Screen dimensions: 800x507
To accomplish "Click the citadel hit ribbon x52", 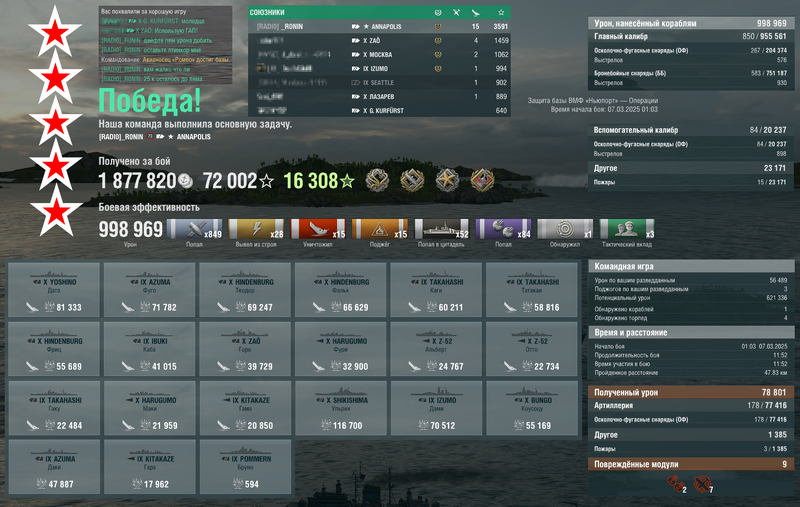I will click(441, 229).
